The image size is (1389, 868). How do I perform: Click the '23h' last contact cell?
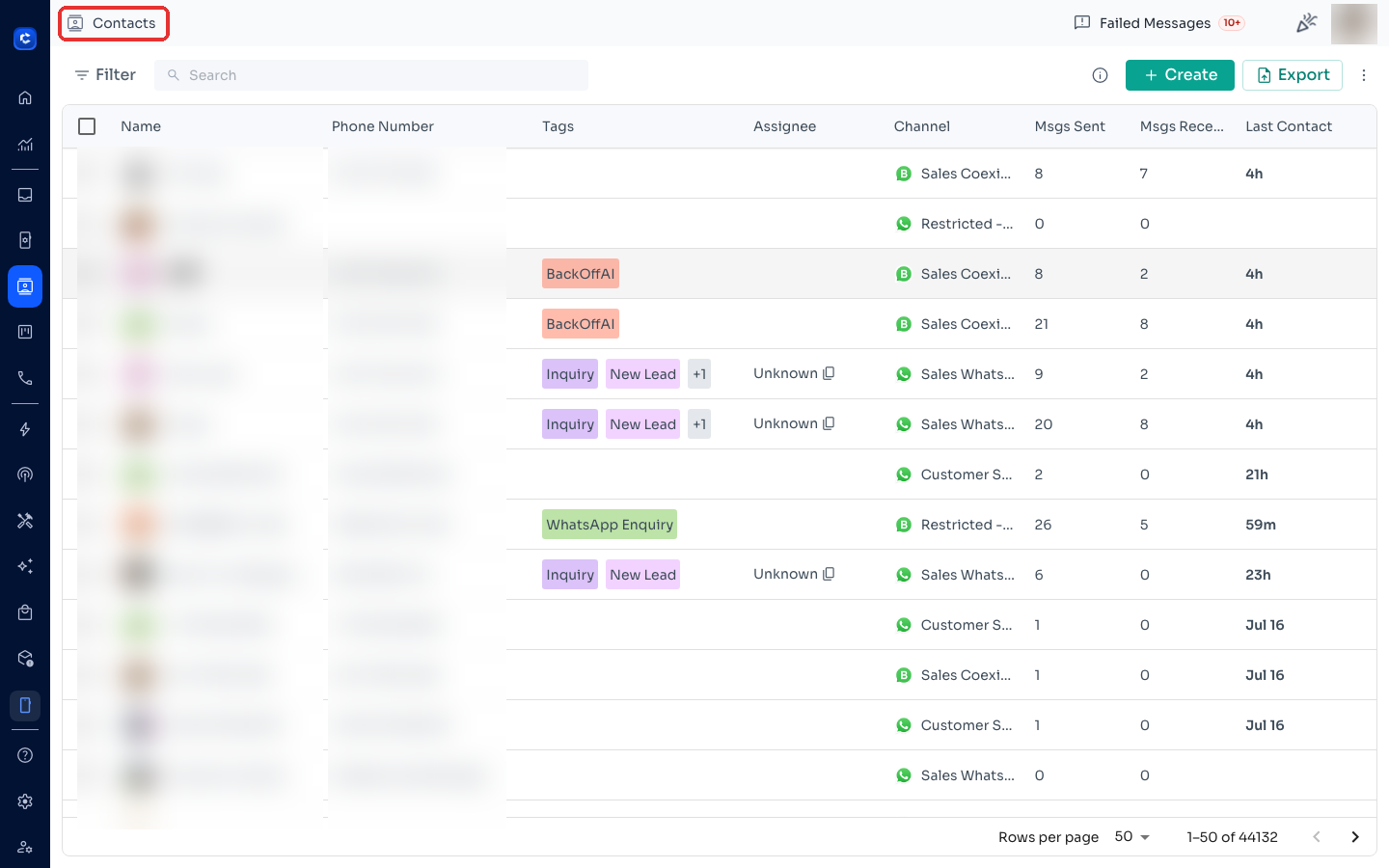1258,575
